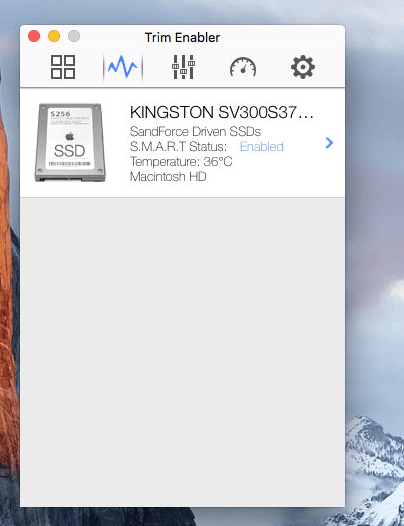Click the blue Enabled S.M.A.R.T status
Screen dimensions: 404x526
pos(262,147)
